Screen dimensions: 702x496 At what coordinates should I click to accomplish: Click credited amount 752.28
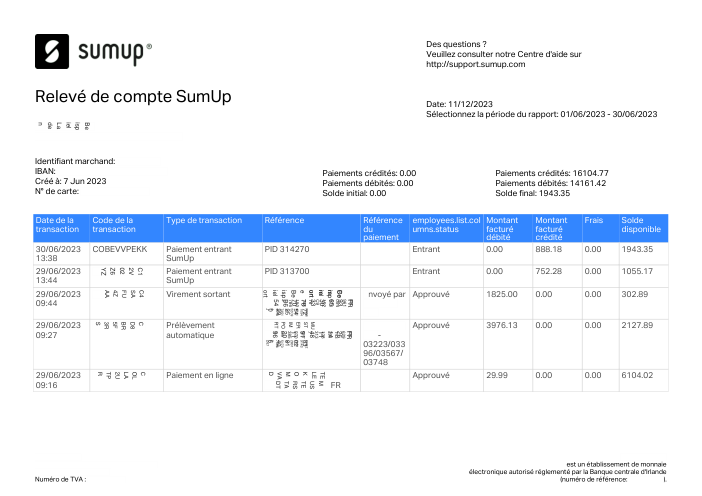pyautogui.click(x=548, y=271)
